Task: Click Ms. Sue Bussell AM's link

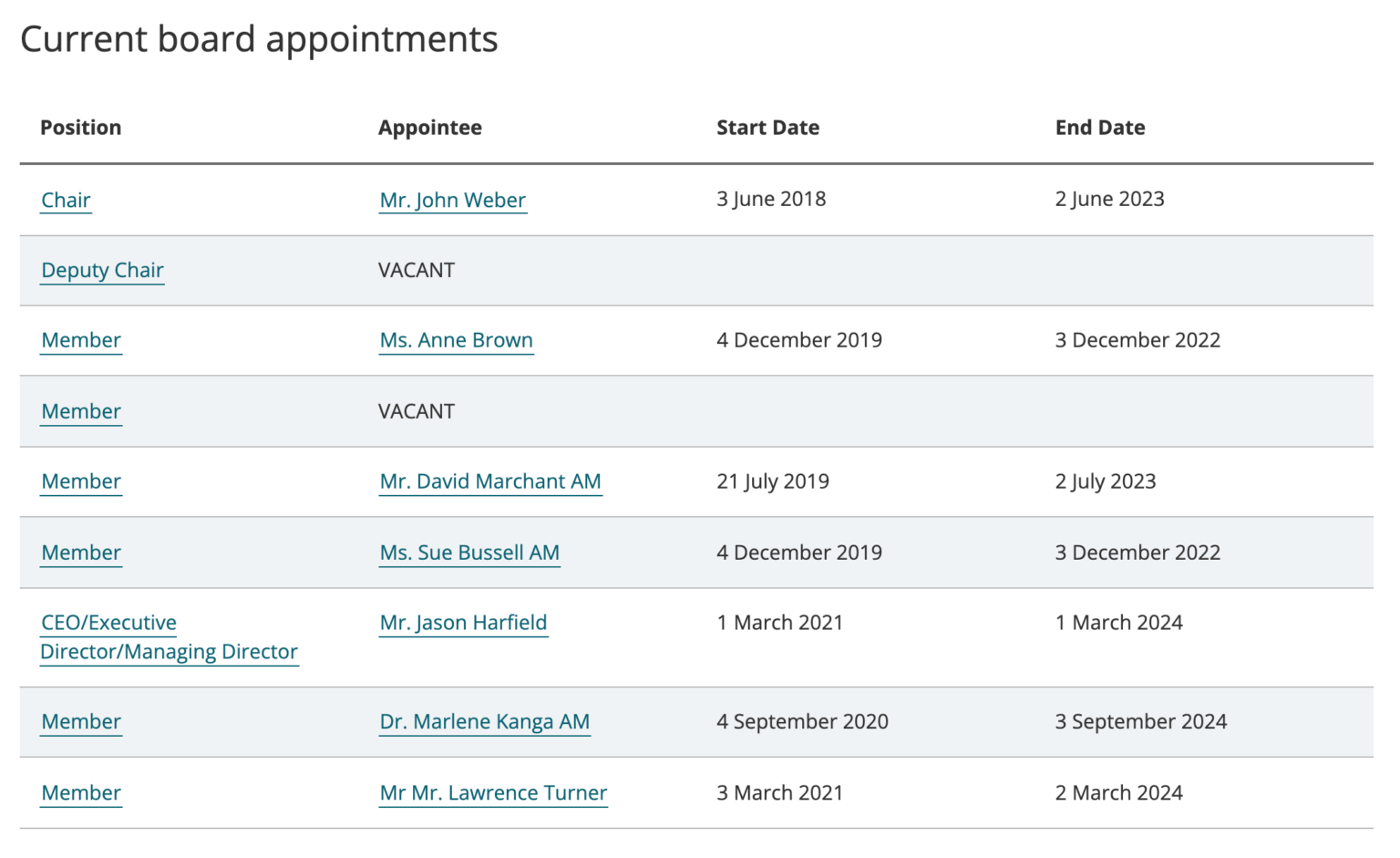Action: coord(468,553)
